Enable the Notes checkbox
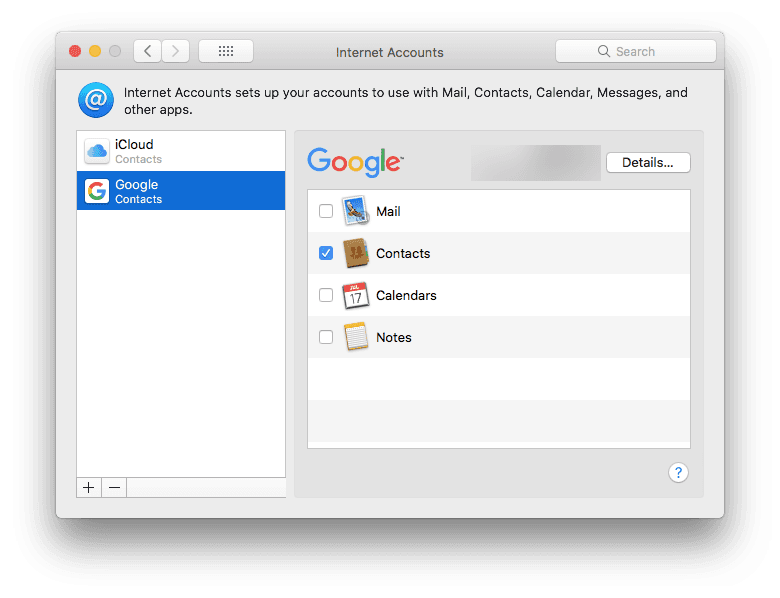This screenshot has width=780, height=598. pyautogui.click(x=326, y=337)
